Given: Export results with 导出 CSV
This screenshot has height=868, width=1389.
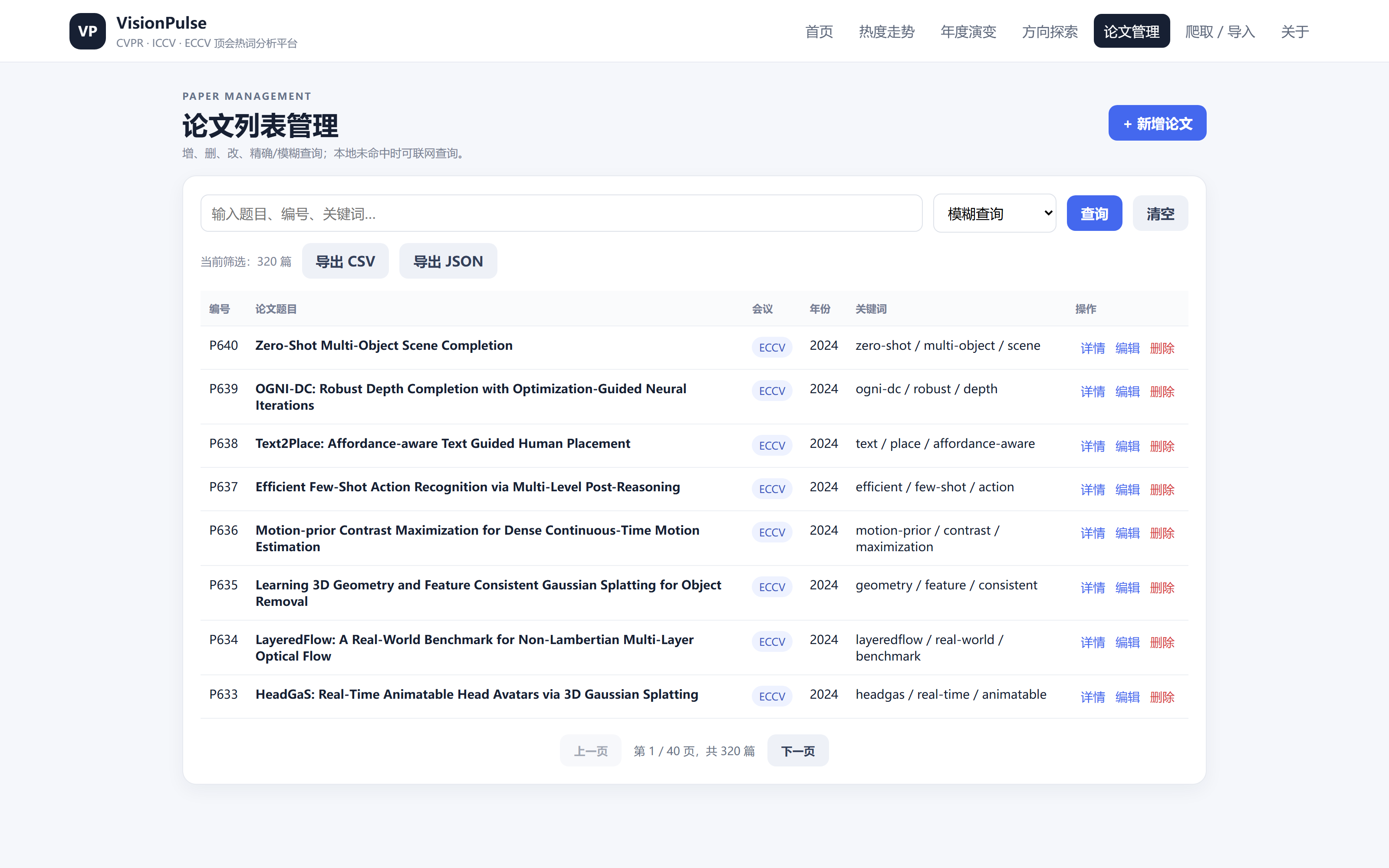Looking at the screenshot, I should click(345, 261).
